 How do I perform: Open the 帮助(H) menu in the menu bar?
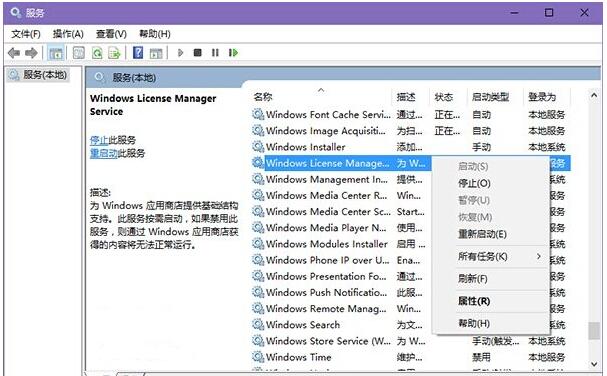point(154,34)
